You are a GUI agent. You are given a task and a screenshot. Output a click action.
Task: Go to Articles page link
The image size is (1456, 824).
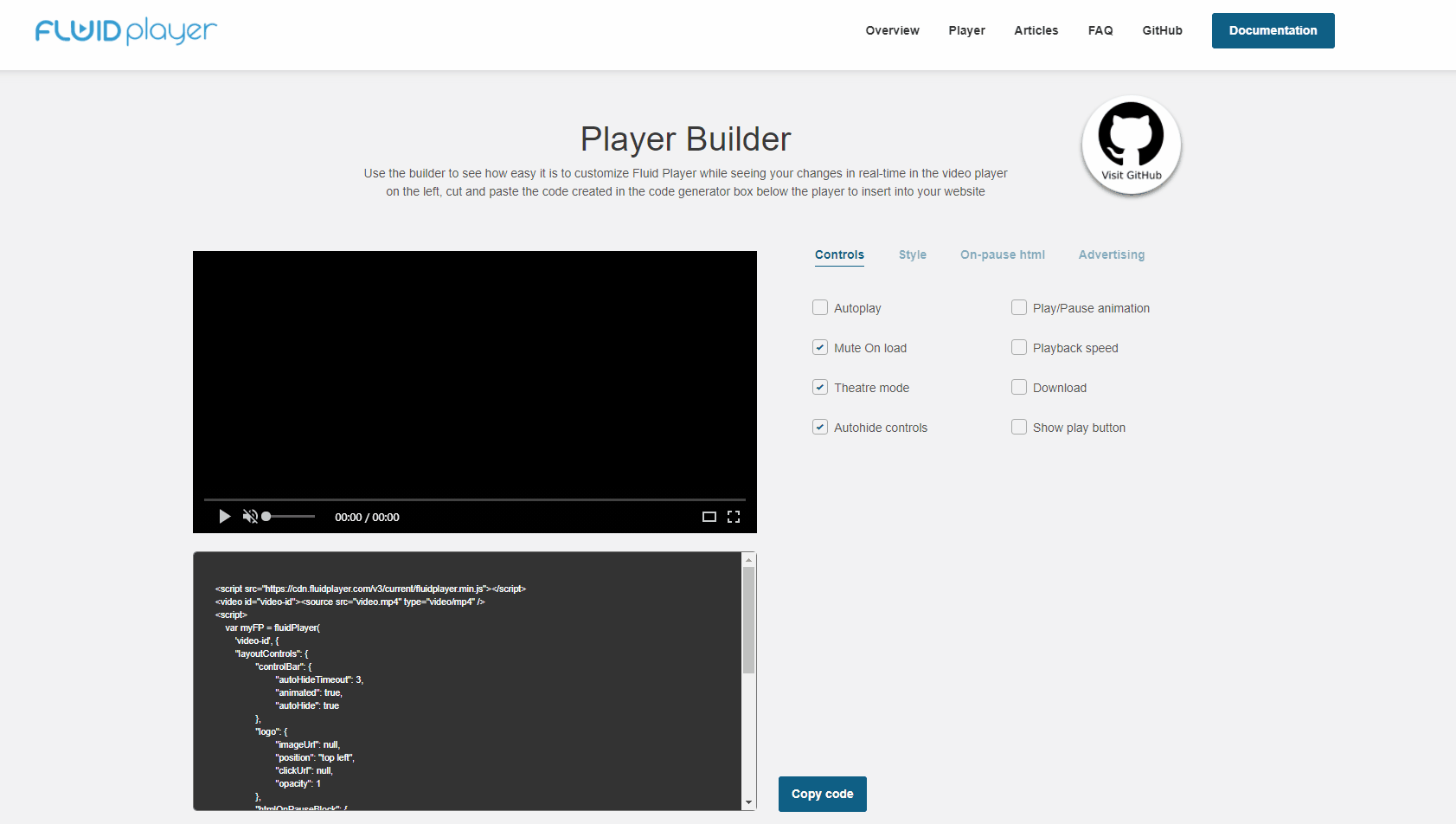click(x=1036, y=30)
